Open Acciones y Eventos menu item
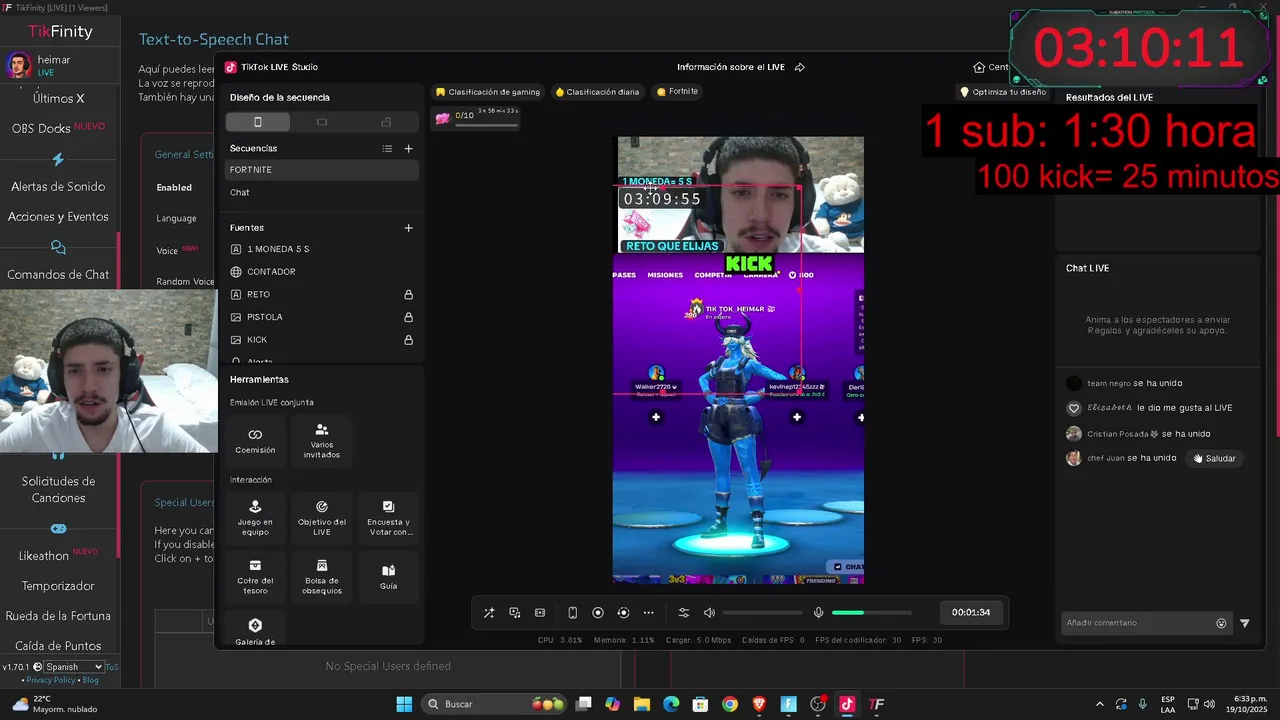This screenshot has height=720, width=1280. point(58,217)
